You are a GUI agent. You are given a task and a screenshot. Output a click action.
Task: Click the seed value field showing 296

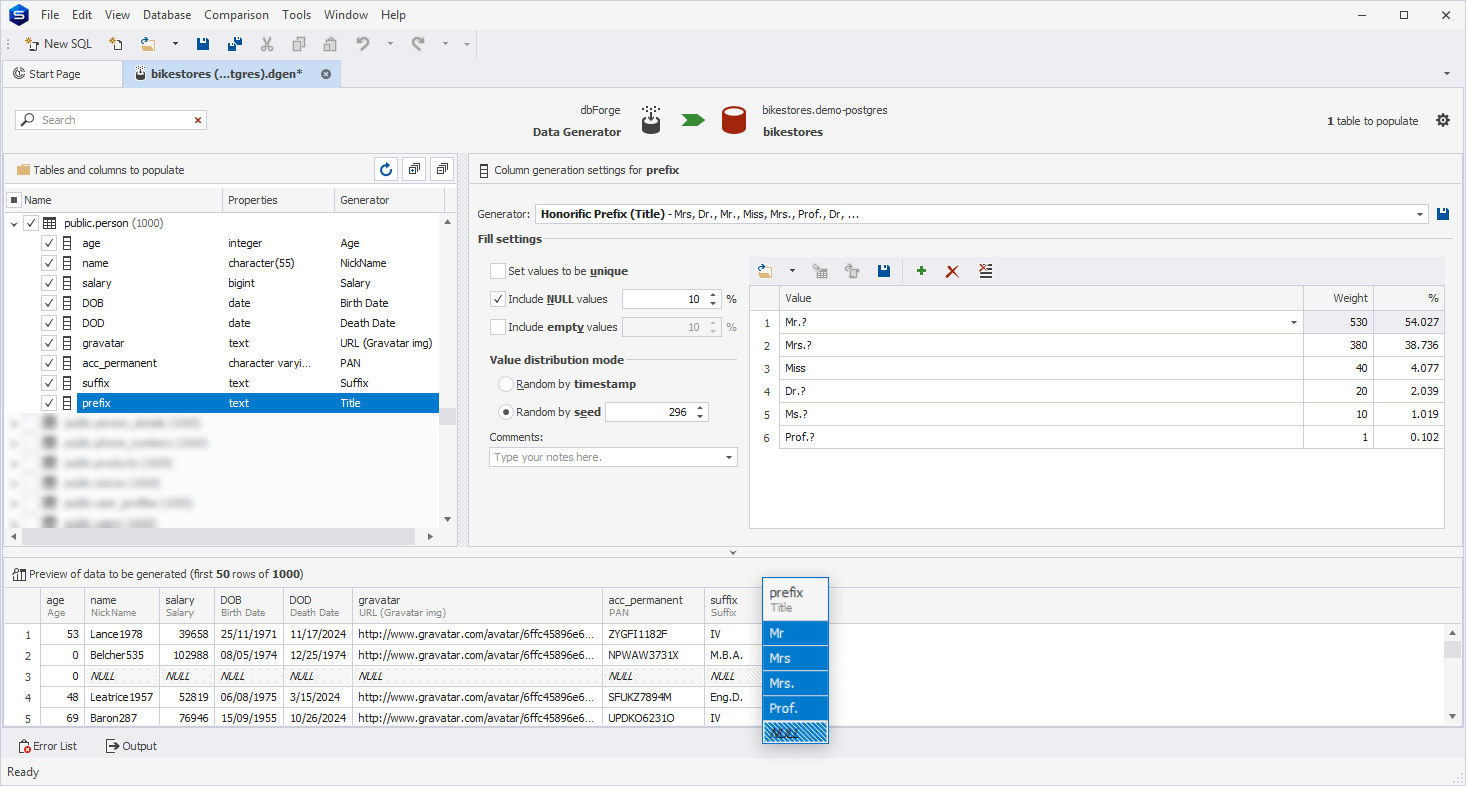649,412
